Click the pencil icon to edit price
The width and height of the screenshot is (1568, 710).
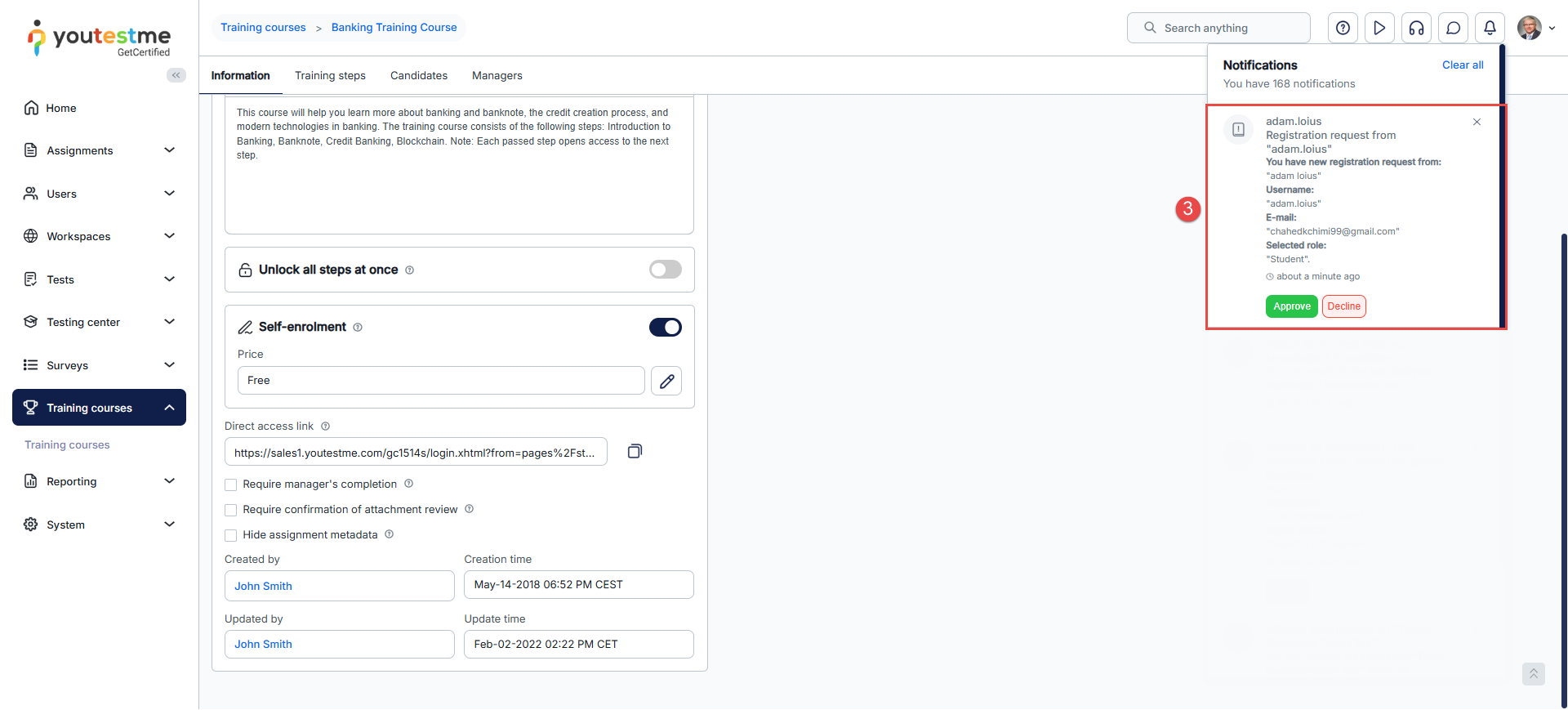tap(666, 381)
